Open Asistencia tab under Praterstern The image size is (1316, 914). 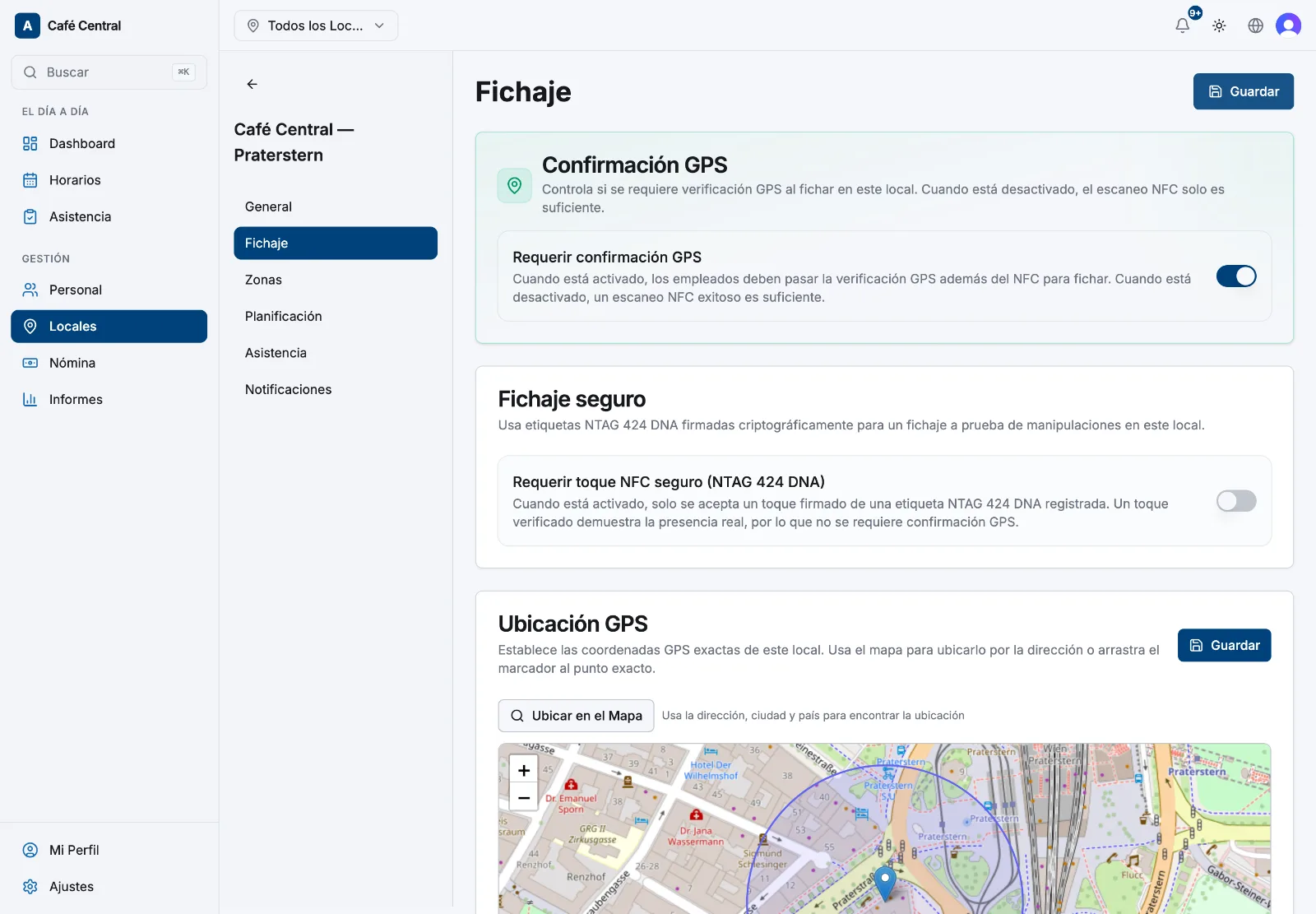(x=336, y=353)
